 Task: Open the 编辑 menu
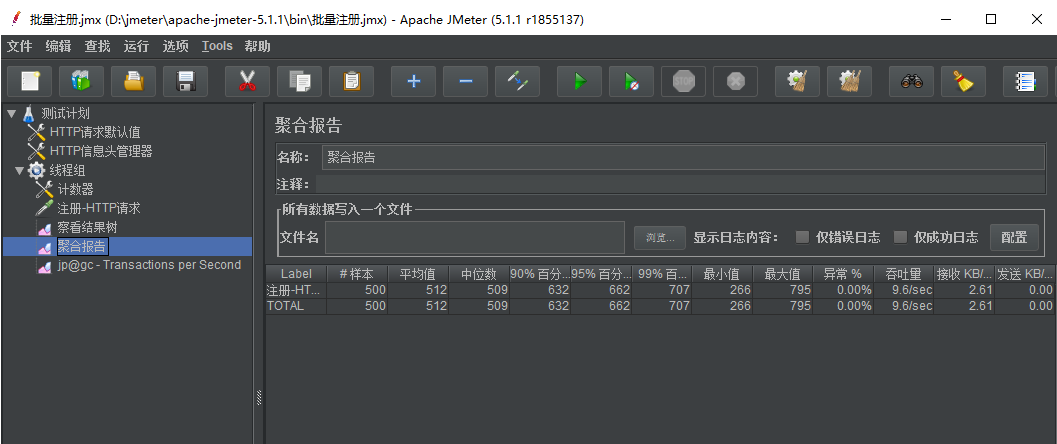59,46
